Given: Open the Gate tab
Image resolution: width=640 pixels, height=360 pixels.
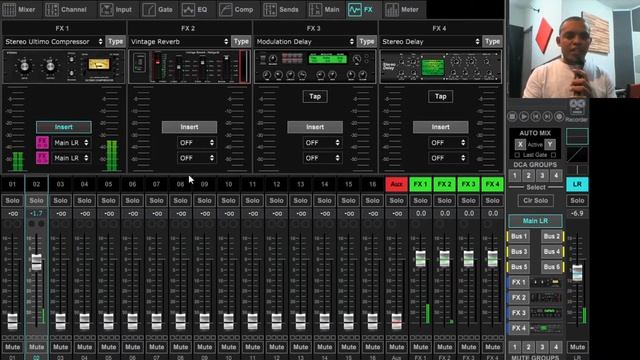Looking at the screenshot, I should point(158,9).
